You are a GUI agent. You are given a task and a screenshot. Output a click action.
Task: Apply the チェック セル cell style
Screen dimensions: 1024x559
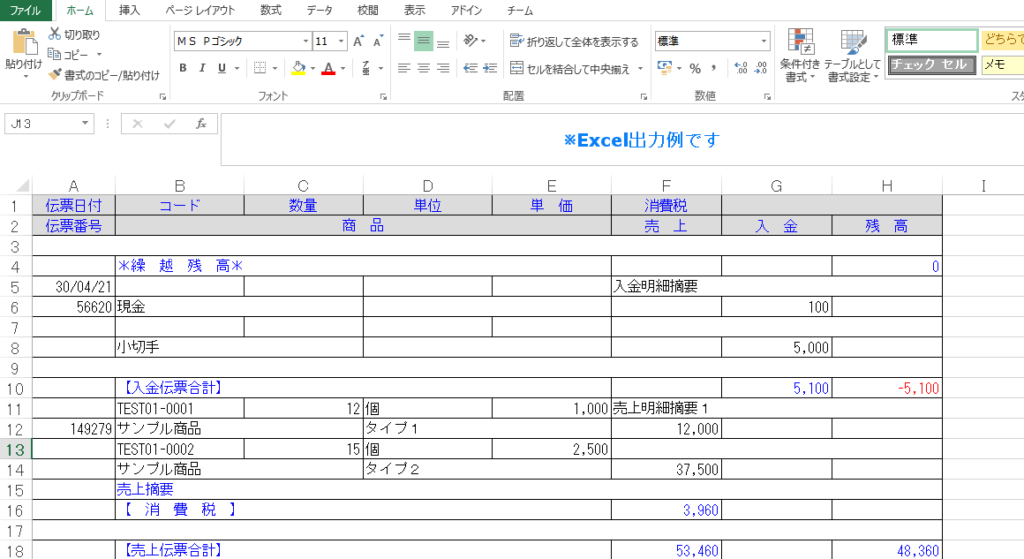932,65
